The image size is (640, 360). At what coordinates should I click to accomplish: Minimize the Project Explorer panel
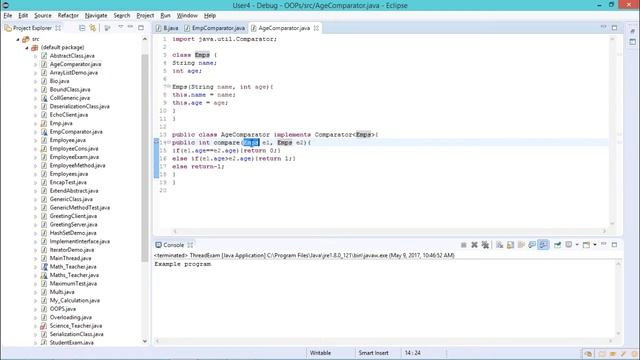[130, 27]
